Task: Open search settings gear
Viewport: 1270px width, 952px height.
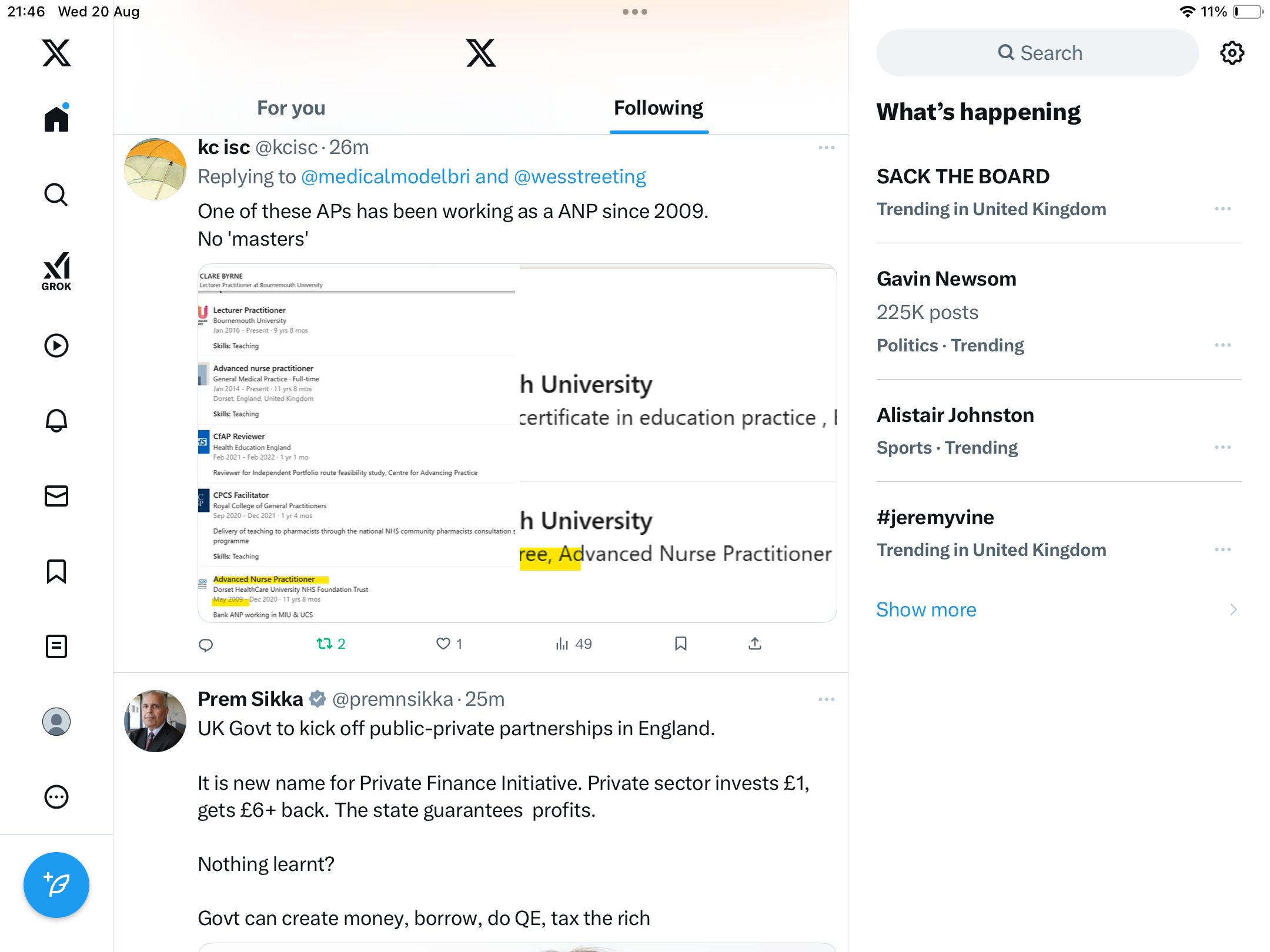Action: tap(1232, 53)
